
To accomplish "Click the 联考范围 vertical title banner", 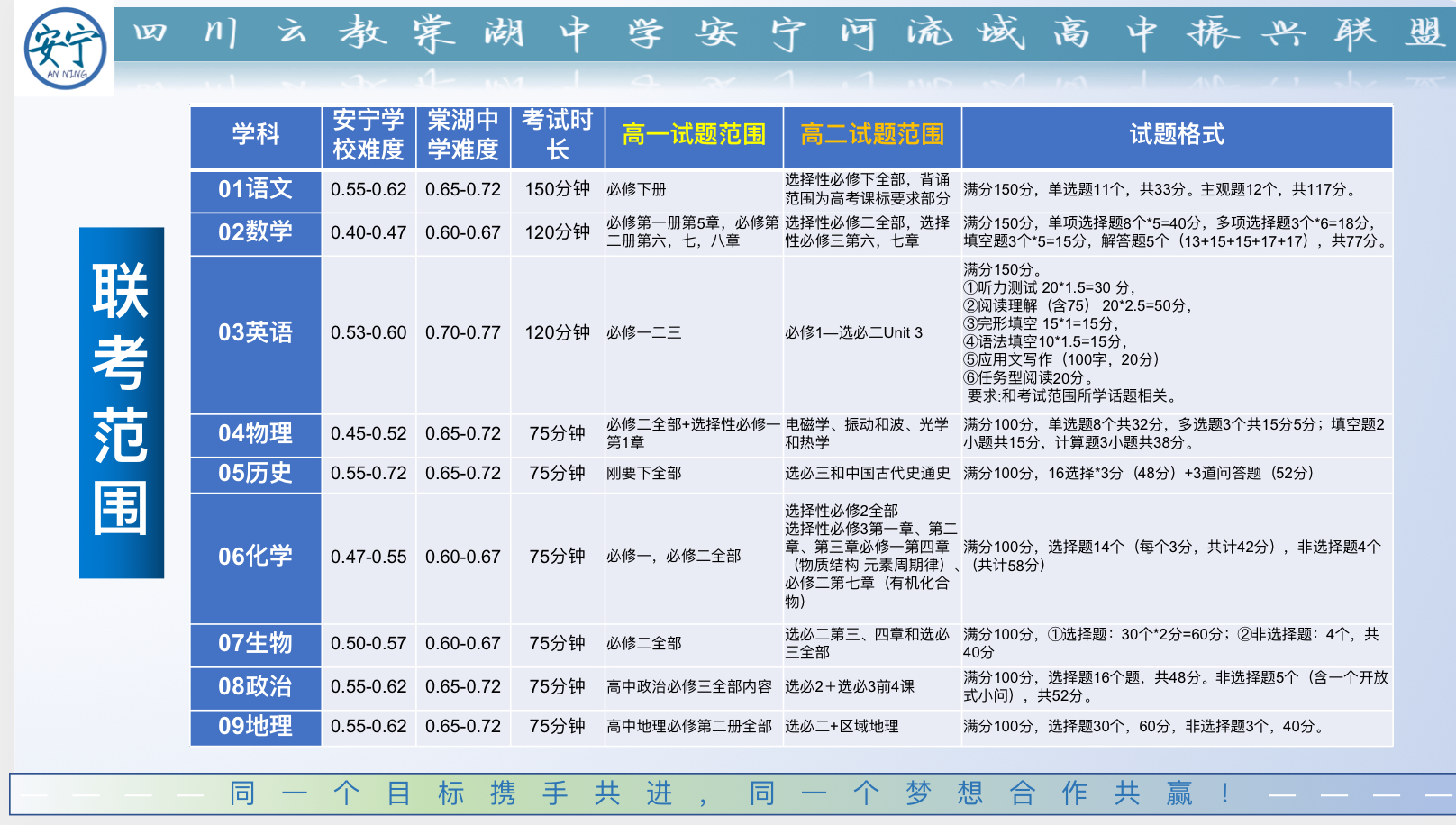I will click(x=122, y=403).
